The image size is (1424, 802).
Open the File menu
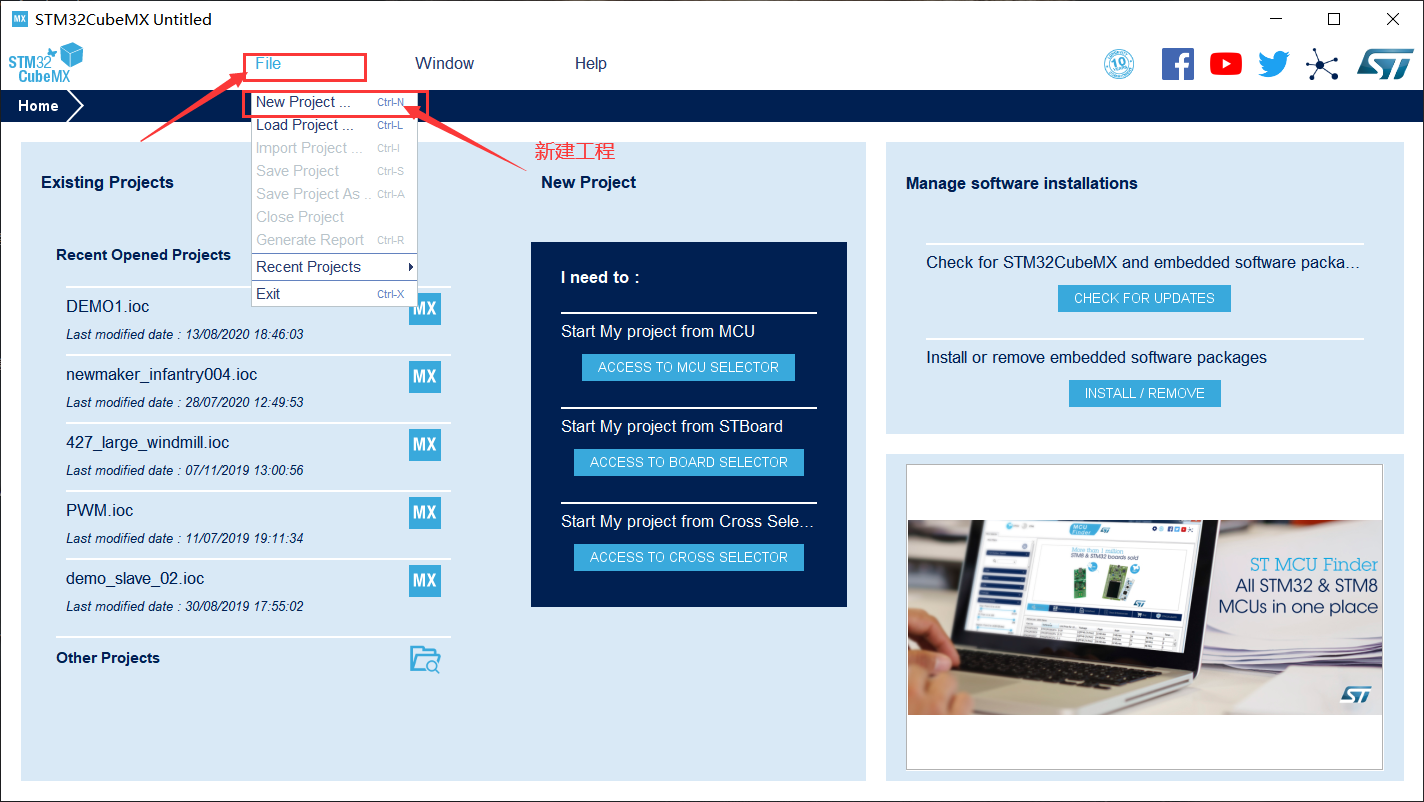[x=268, y=64]
